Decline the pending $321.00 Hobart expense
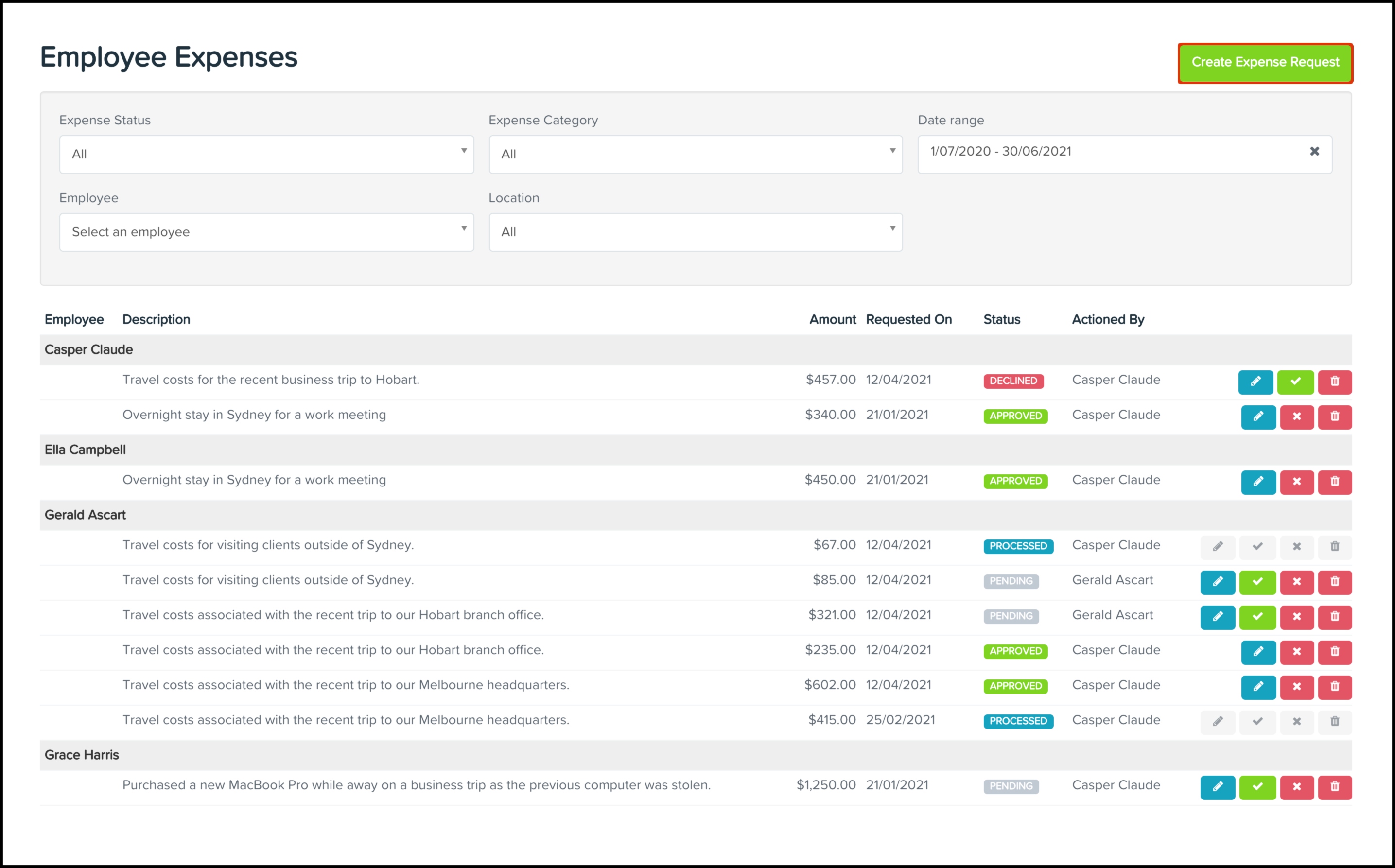Screen dimensions: 1395x868 tap(1296, 617)
